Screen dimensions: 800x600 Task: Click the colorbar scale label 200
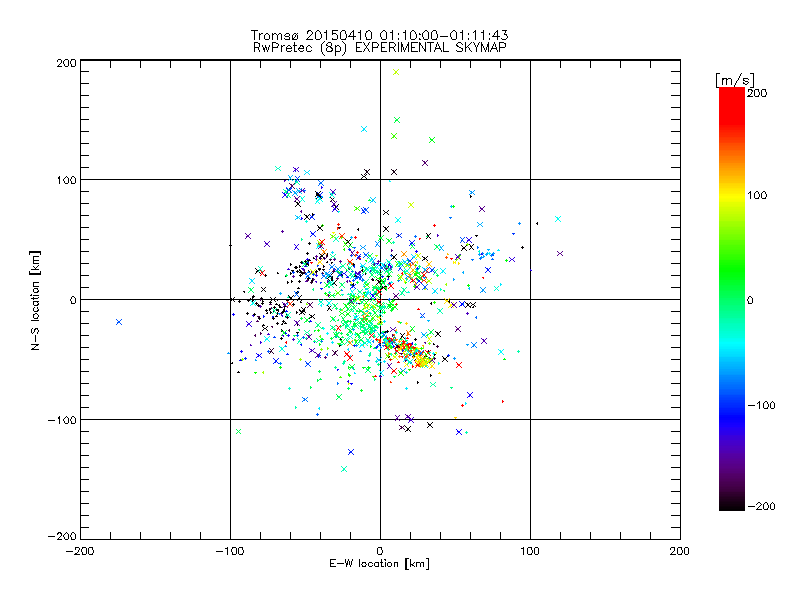click(757, 93)
